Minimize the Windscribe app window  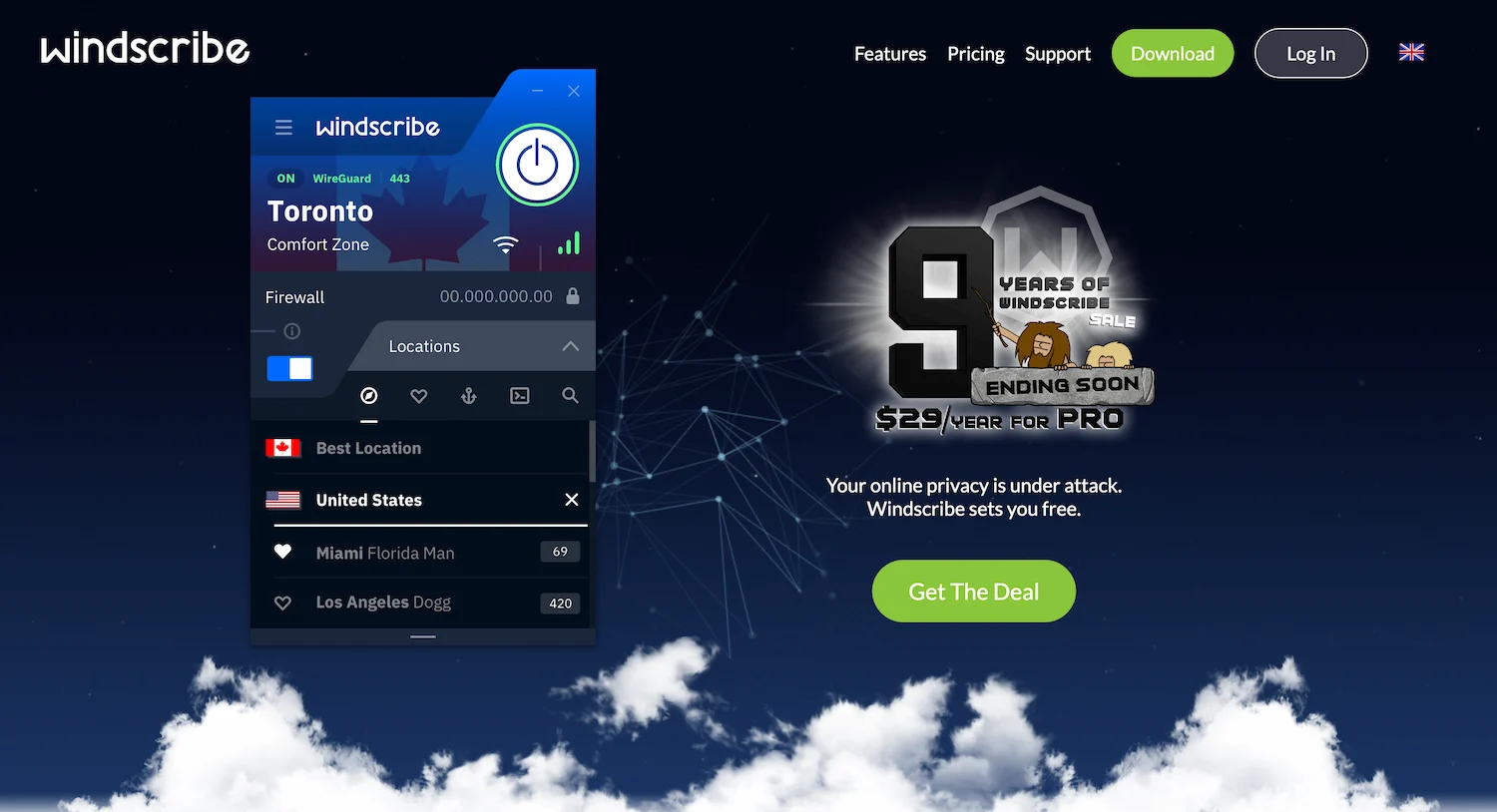point(538,91)
